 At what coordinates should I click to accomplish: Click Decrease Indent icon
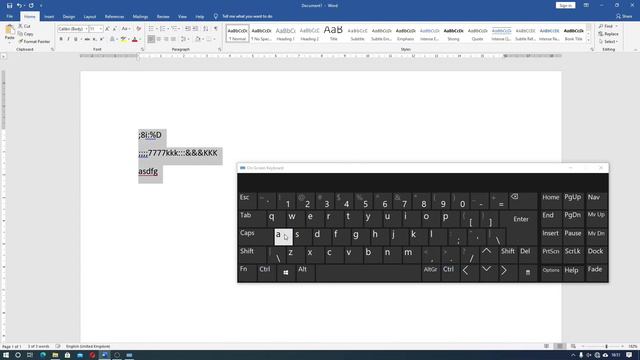(x=188, y=29)
